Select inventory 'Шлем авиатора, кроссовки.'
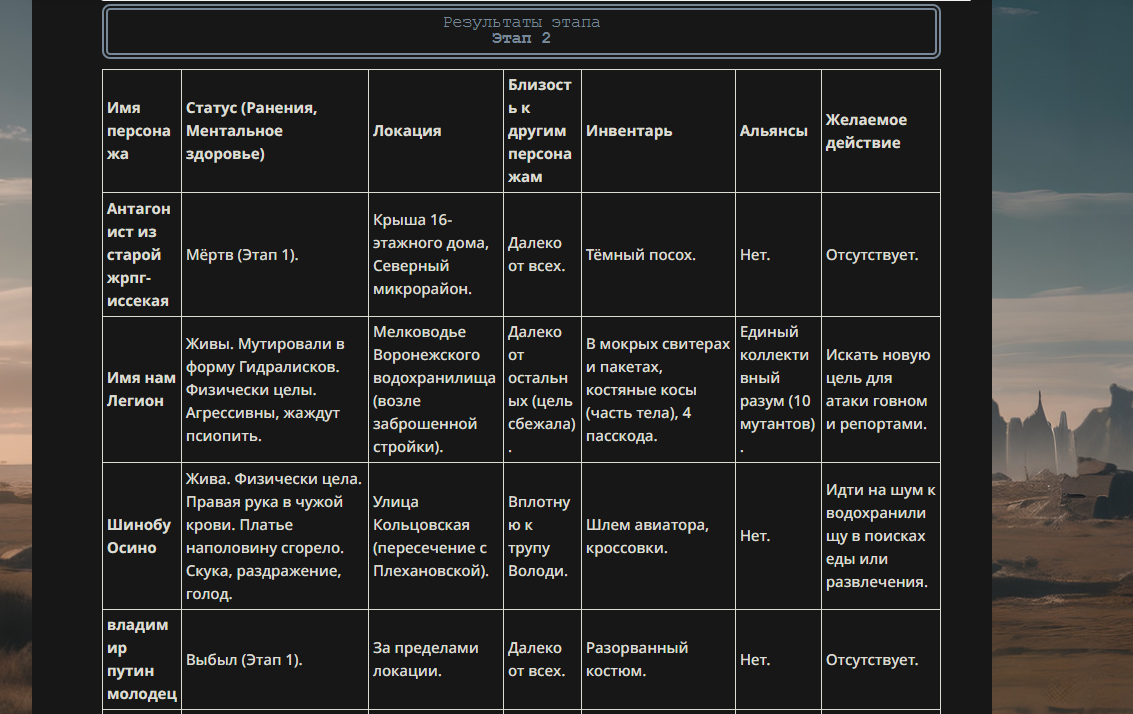The height and width of the screenshot is (714, 1133). [x=658, y=536]
